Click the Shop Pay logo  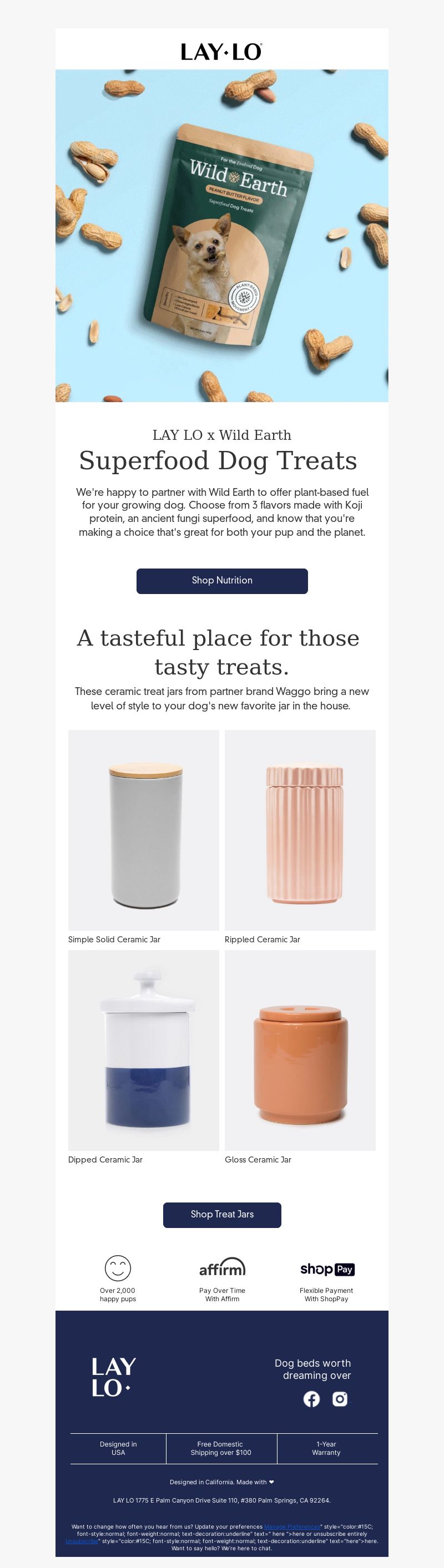(327, 1269)
